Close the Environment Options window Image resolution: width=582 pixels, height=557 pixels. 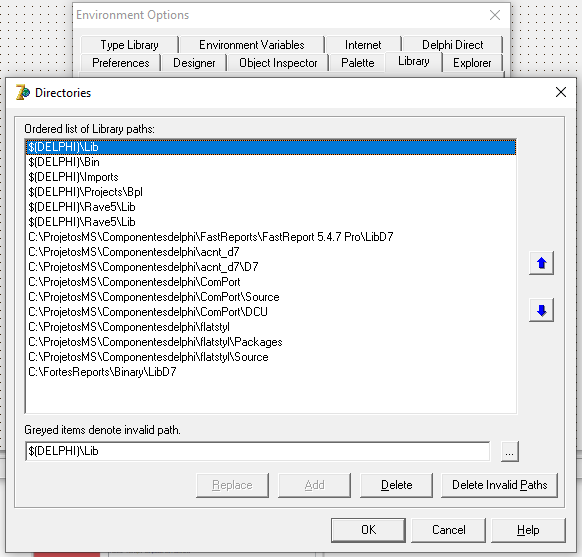click(495, 15)
